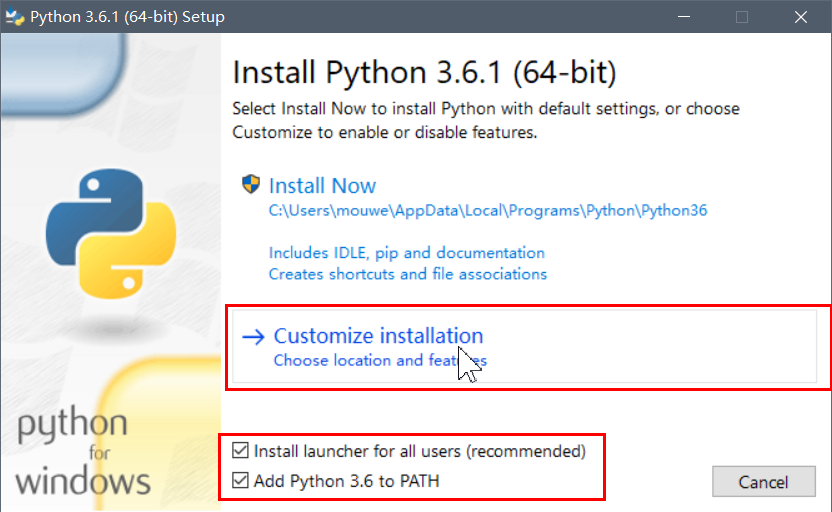Uncheck the Add Python 3.6 to PATH checkbox
The image size is (832, 512).
coord(240,480)
